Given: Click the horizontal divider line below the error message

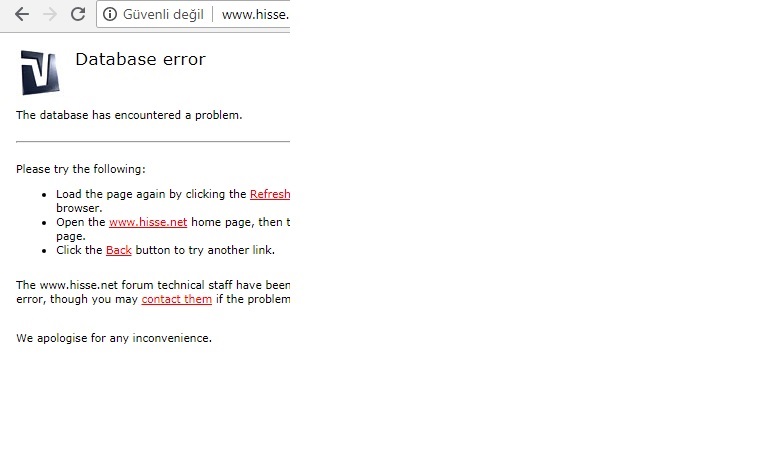Looking at the screenshot, I should coord(152,142).
